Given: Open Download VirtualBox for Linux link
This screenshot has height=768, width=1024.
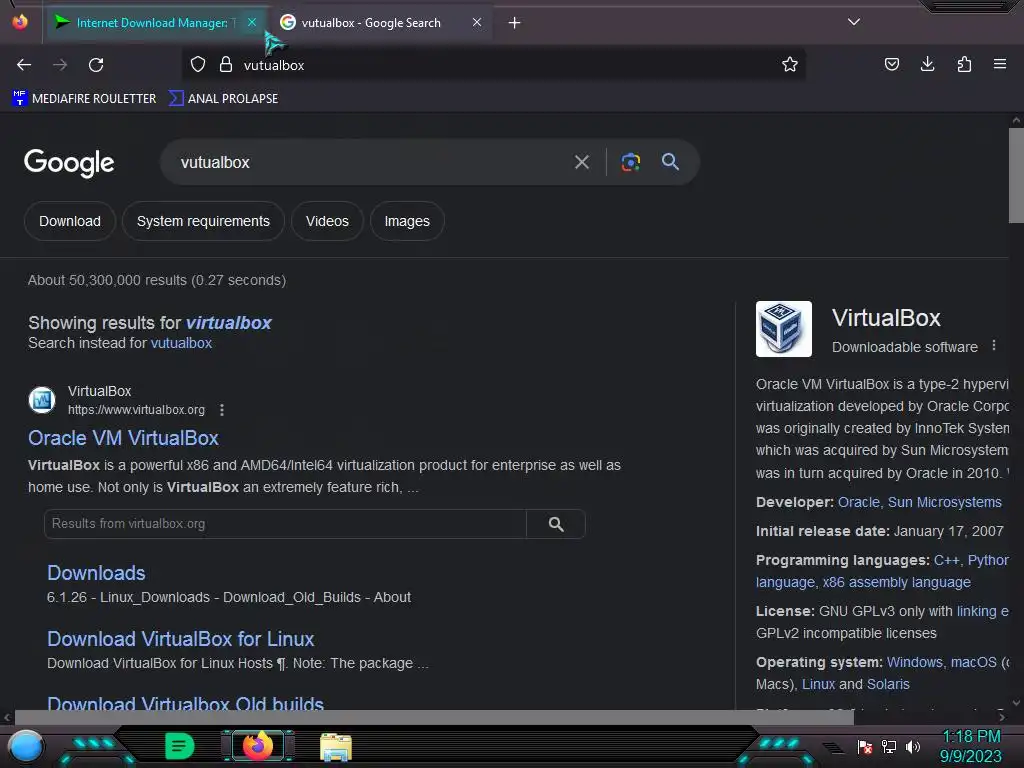Looking at the screenshot, I should [180, 639].
